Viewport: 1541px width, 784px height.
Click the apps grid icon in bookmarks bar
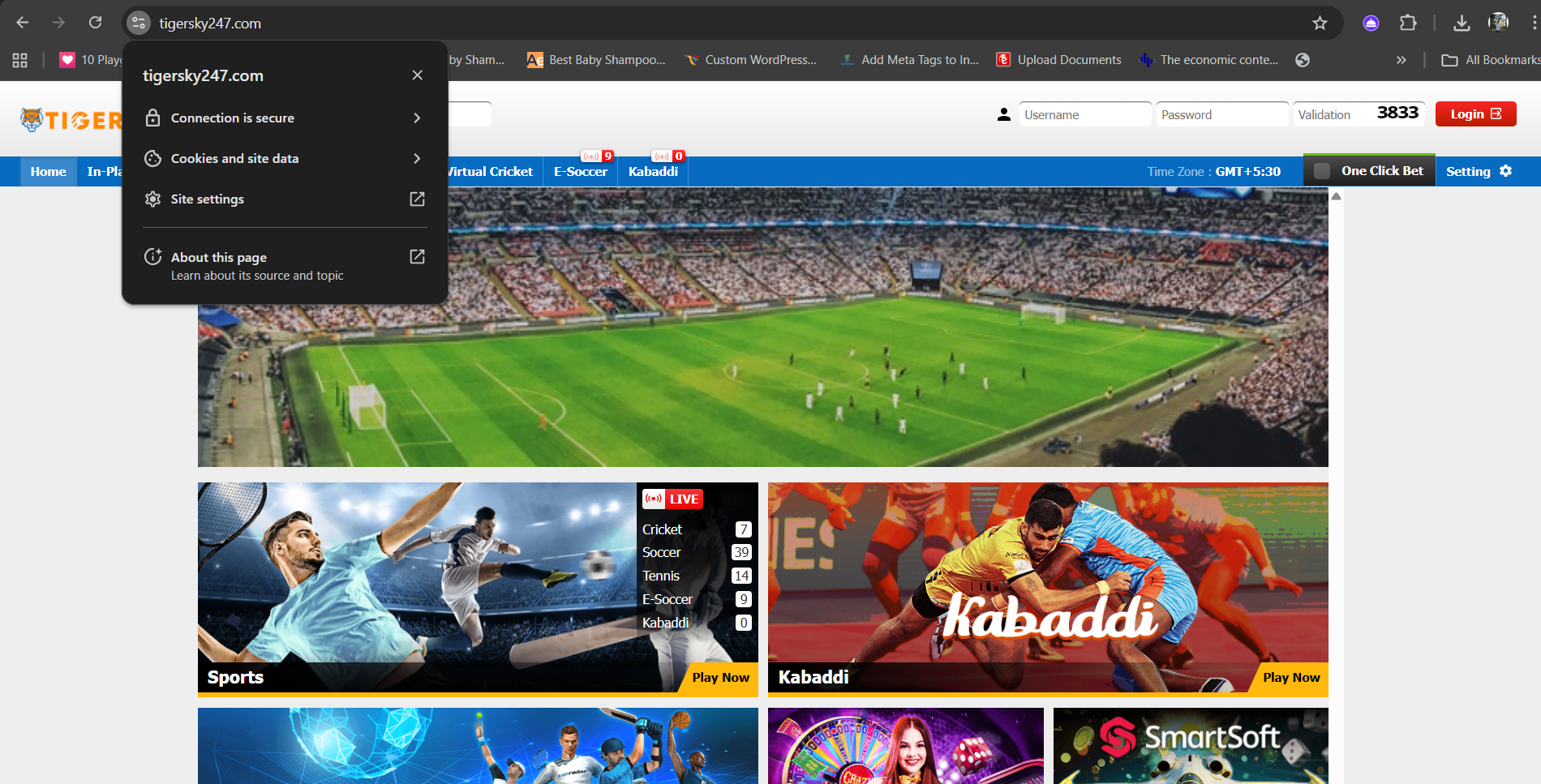pyautogui.click(x=19, y=60)
